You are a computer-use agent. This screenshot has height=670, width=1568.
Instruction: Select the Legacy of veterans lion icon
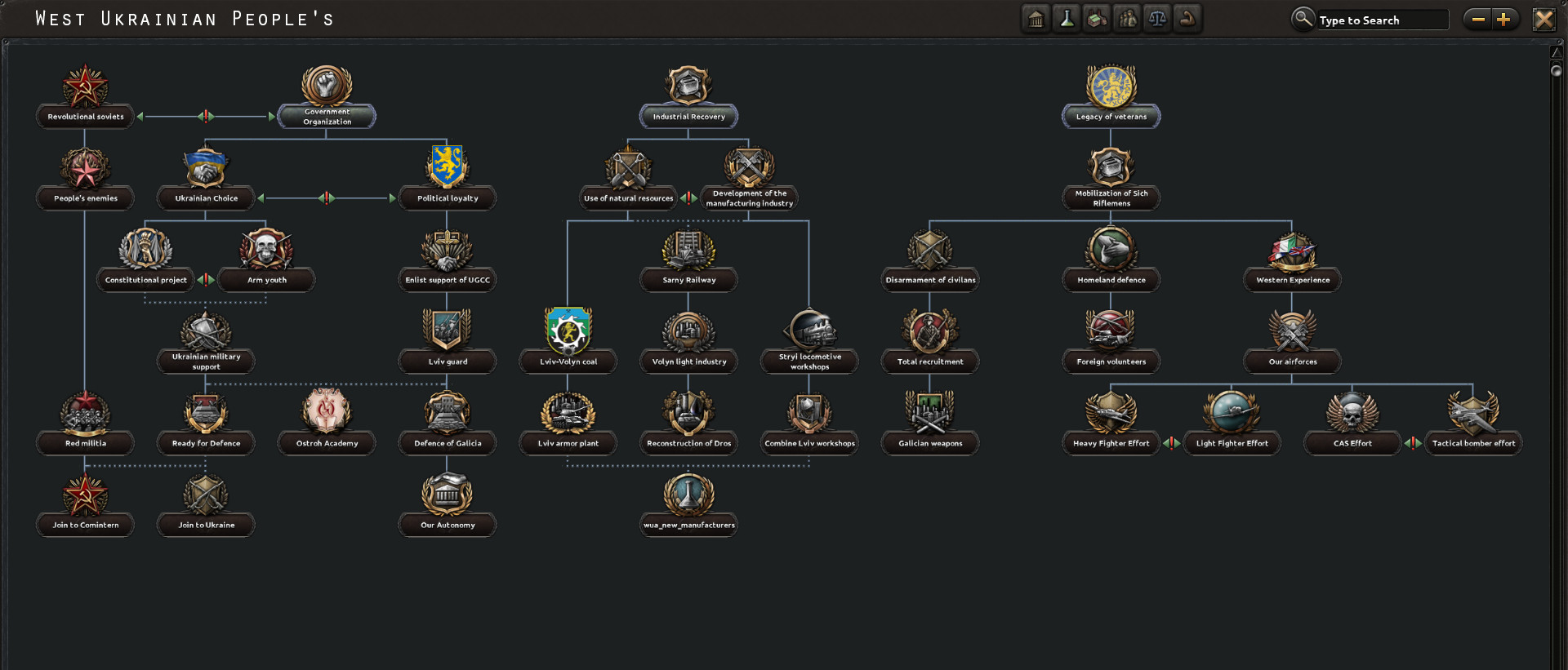point(1111,86)
